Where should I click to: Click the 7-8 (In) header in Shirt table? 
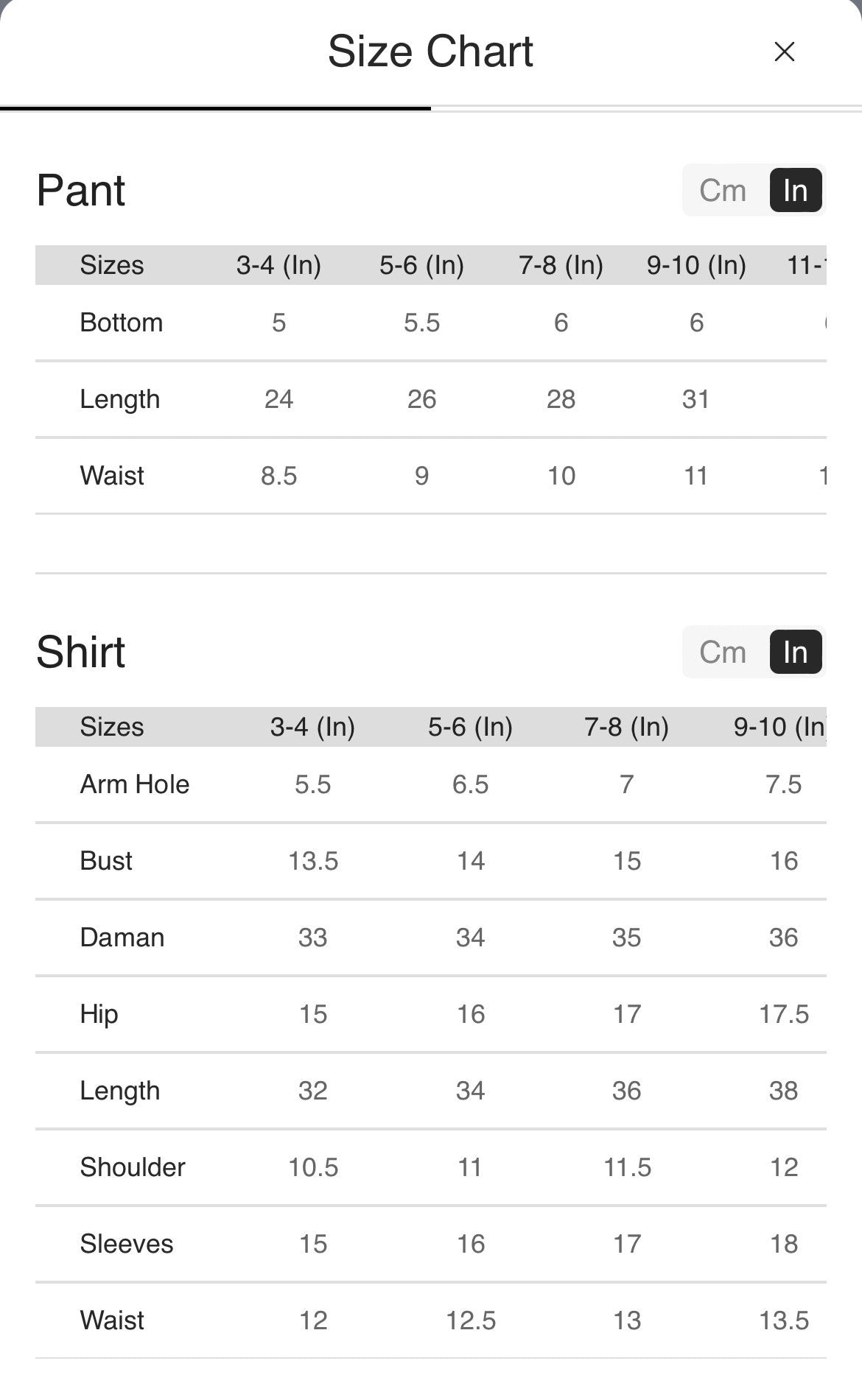pos(626,727)
